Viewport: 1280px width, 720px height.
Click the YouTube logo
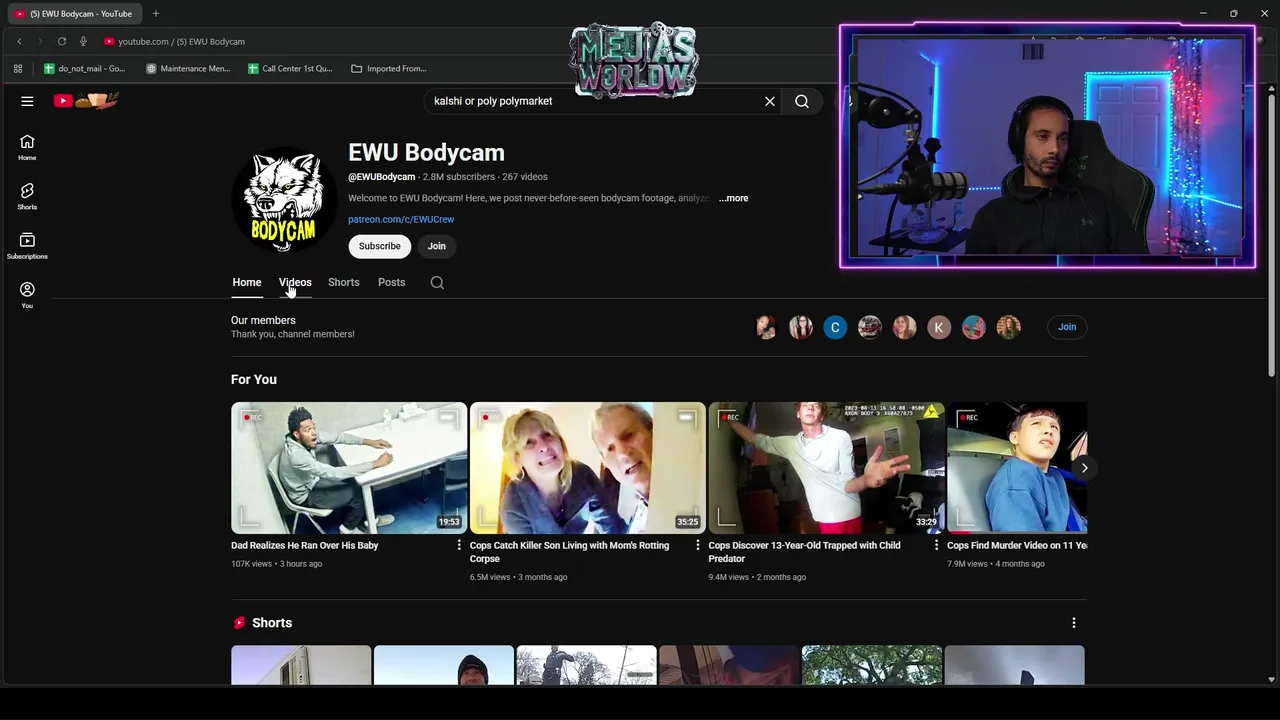86,100
